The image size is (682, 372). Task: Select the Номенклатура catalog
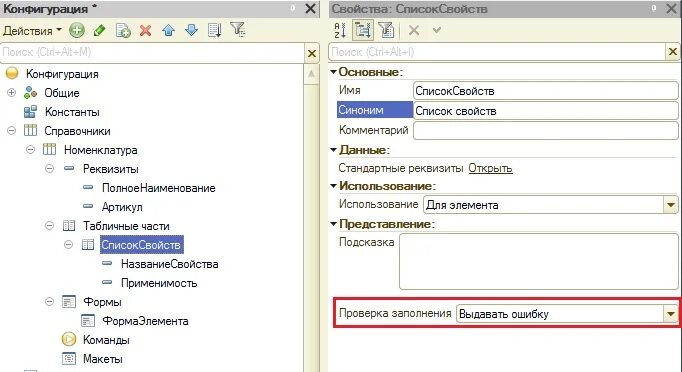(x=100, y=150)
